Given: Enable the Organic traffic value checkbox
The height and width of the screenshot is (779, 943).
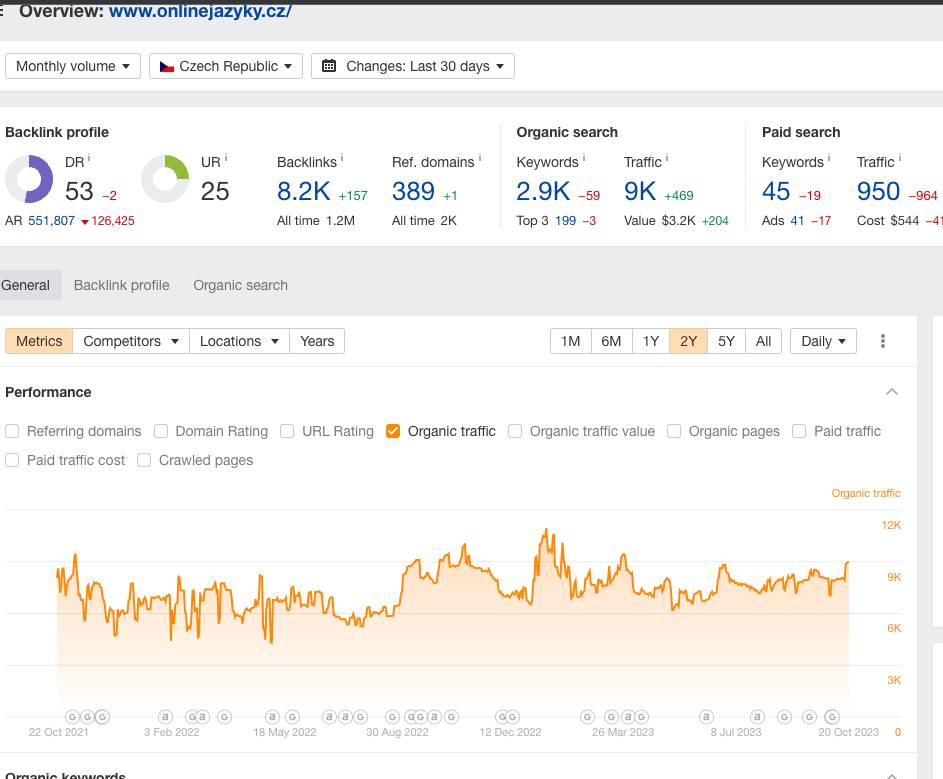Looking at the screenshot, I should (515, 431).
